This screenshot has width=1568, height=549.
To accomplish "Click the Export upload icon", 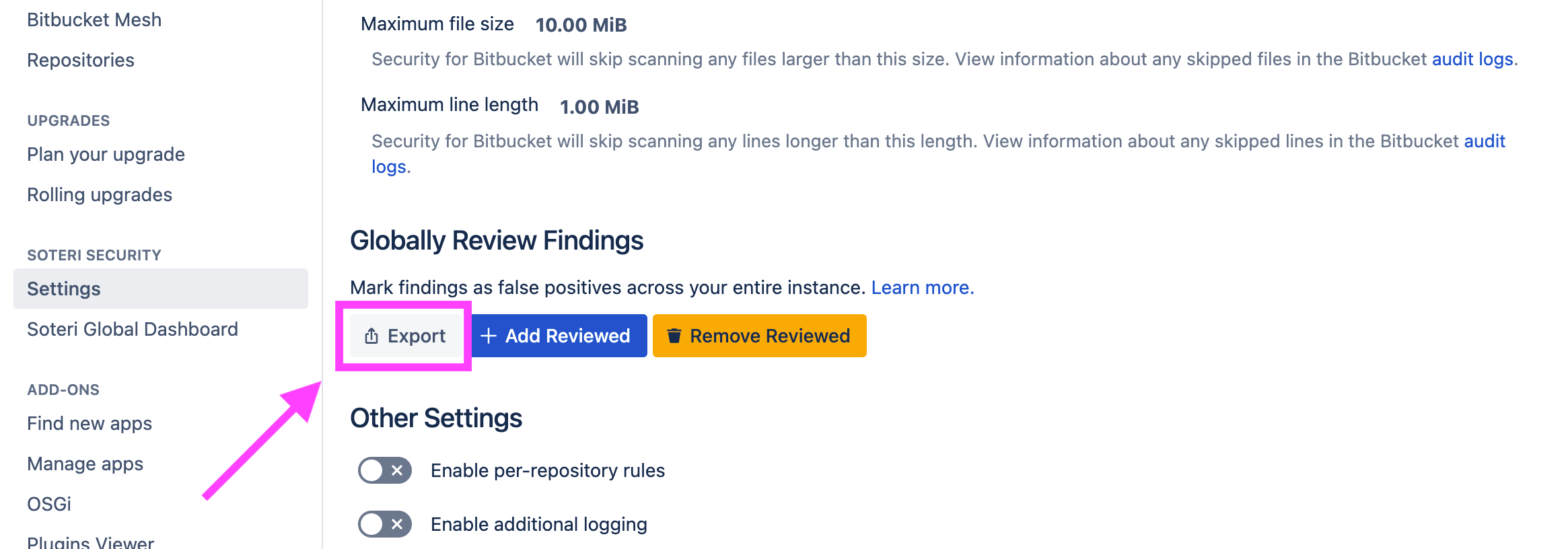I will [x=371, y=335].
